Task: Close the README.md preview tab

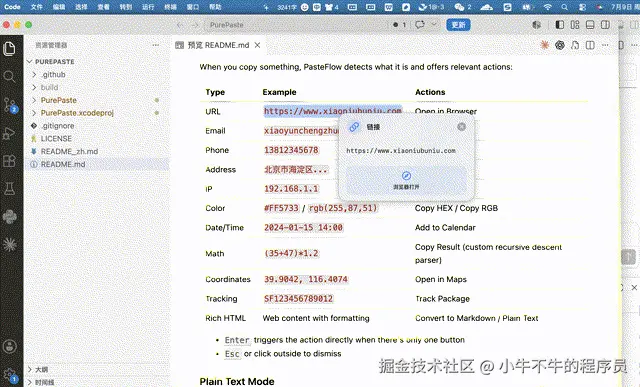Action: click(257, 45)
